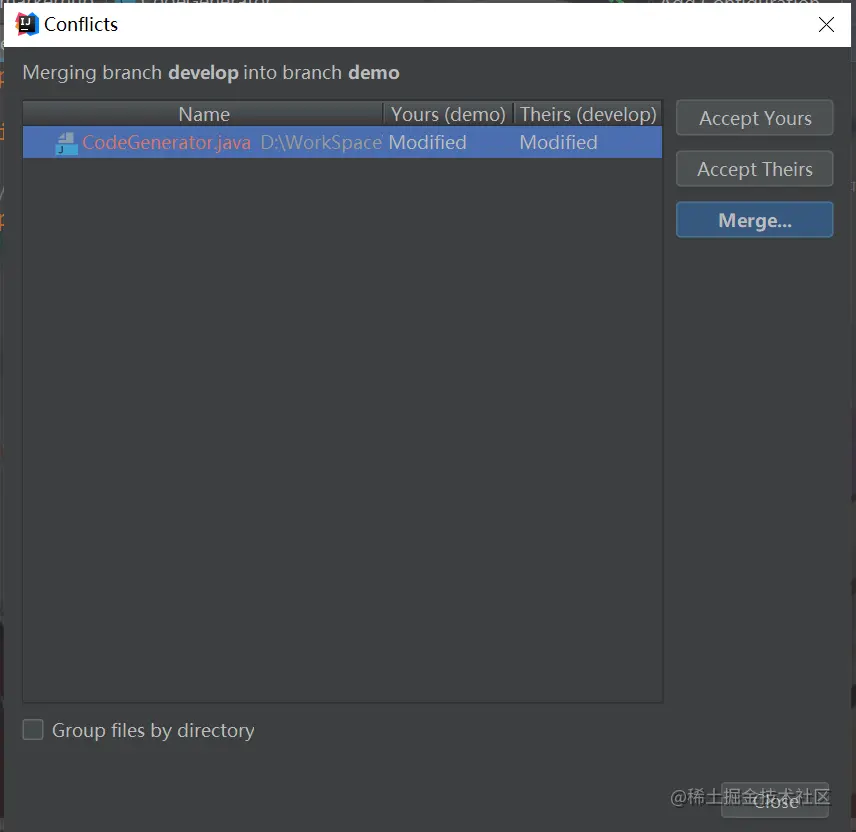This screenshot has height=832, width=856.
Task: Close the Conflicts dialog via Close button
Action: click(x=775, y=800)
